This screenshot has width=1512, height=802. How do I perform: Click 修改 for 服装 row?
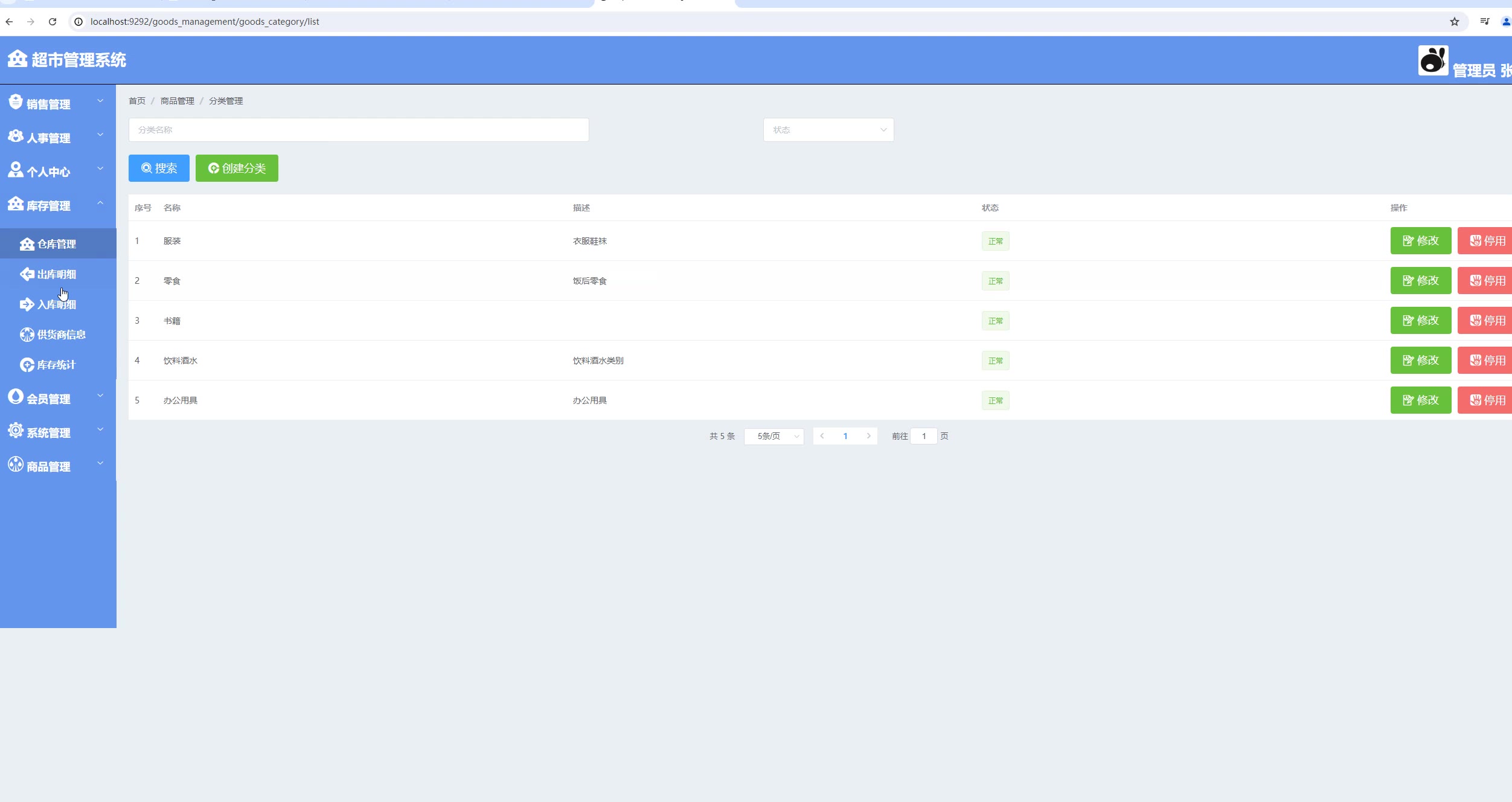coord(1421,241)
